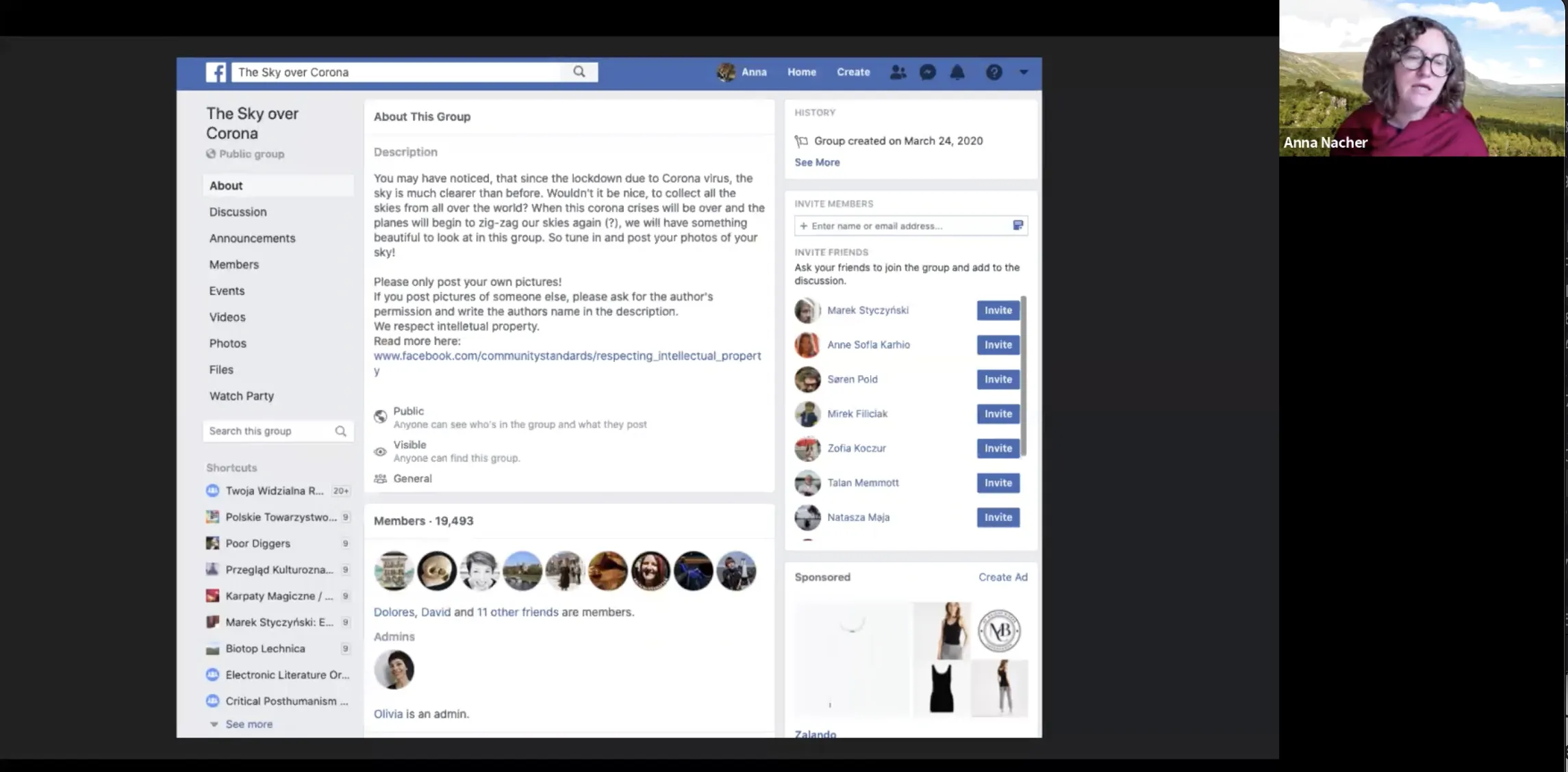Open the Discussion section
The height and width of the screenshot is (772, 1568).
238,212
